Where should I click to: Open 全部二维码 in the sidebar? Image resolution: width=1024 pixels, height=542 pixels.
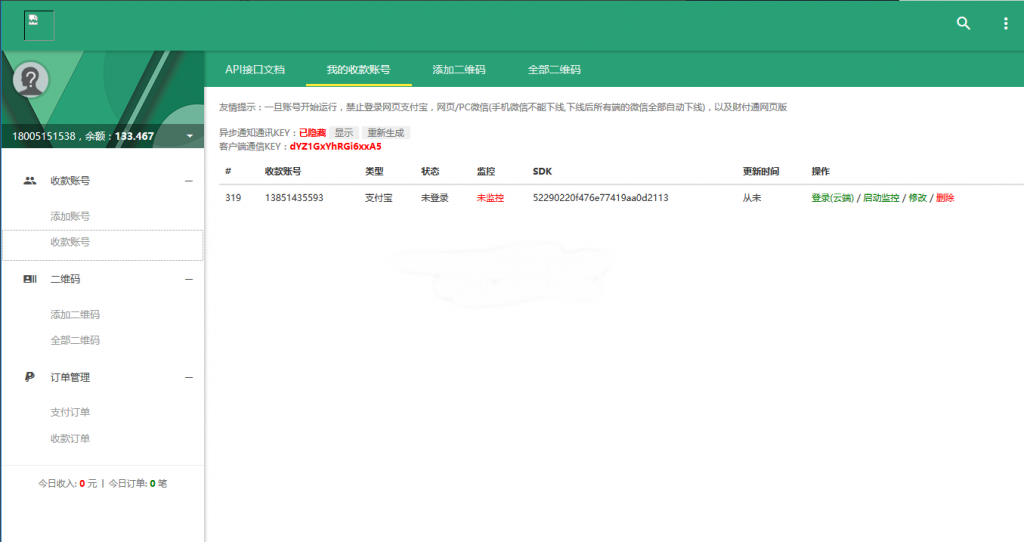(x=75, y=340)
